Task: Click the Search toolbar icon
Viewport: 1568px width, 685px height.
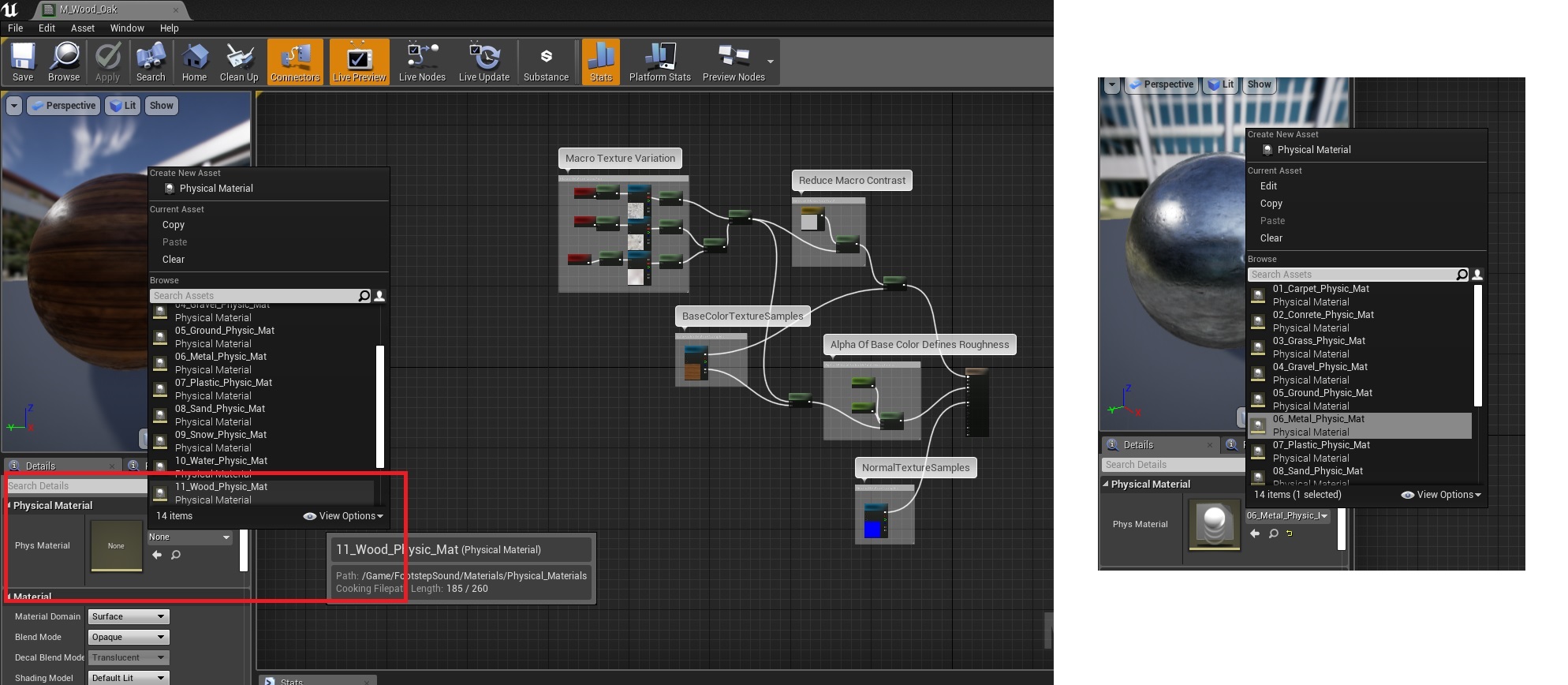Action: click(x=151, y=62)
